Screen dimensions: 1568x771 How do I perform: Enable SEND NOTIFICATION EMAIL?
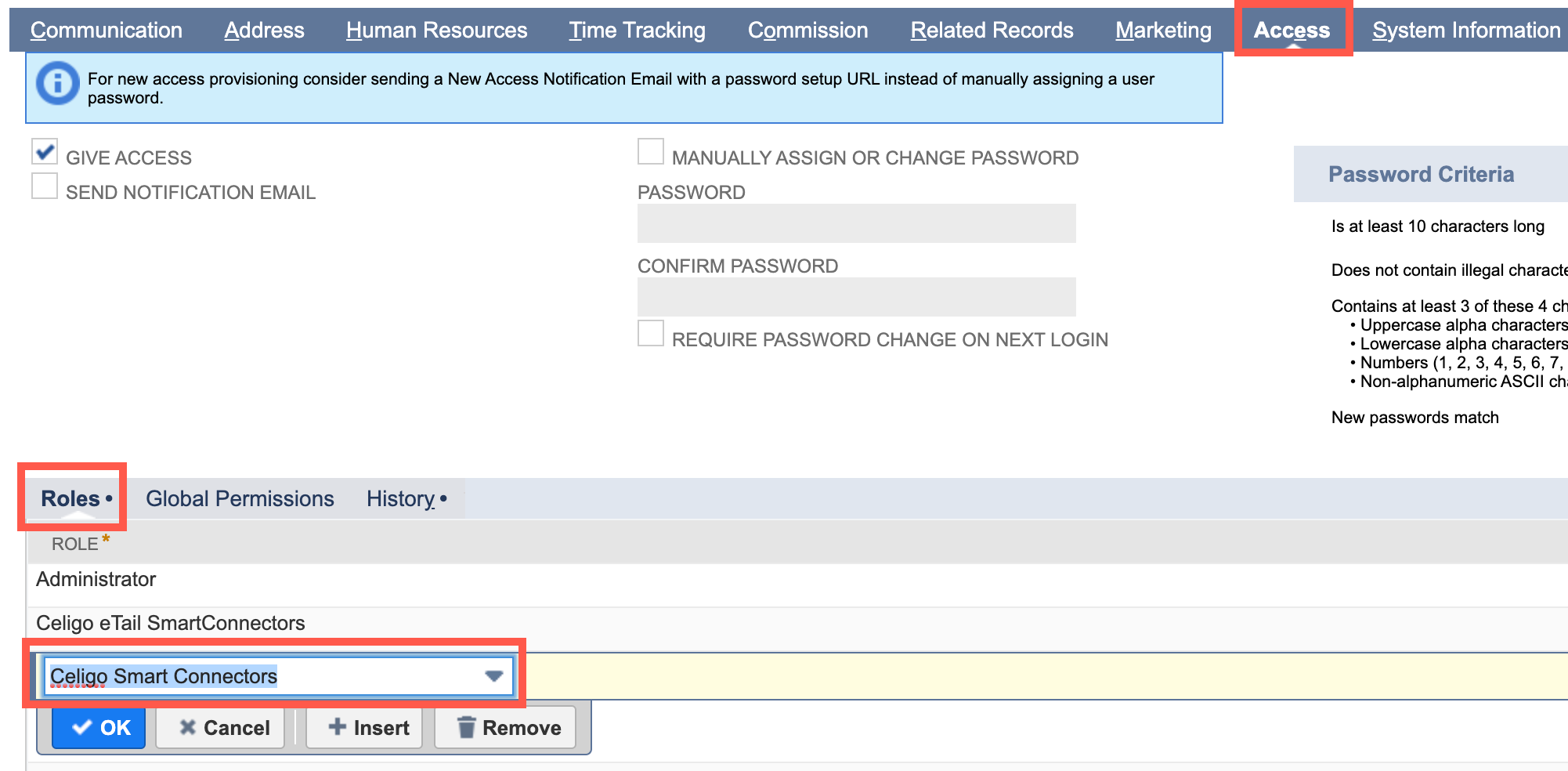tap(44, 186)
